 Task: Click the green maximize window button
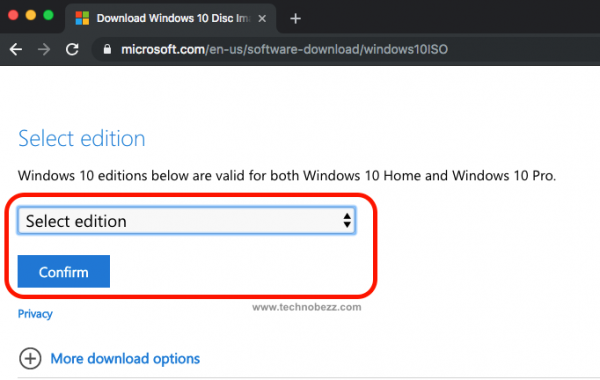48,15
